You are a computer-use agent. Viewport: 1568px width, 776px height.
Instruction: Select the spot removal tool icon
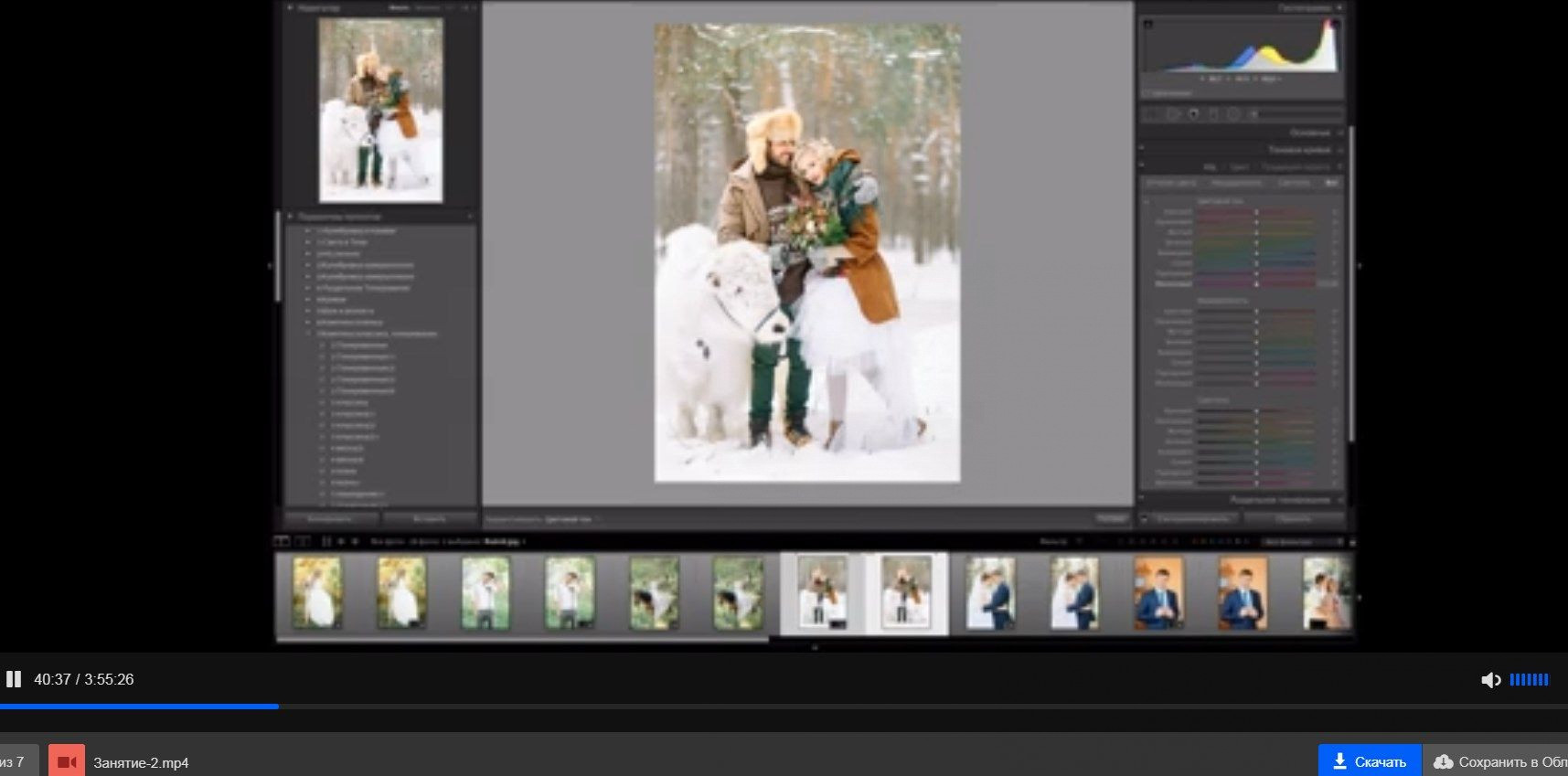point(1193,114)
